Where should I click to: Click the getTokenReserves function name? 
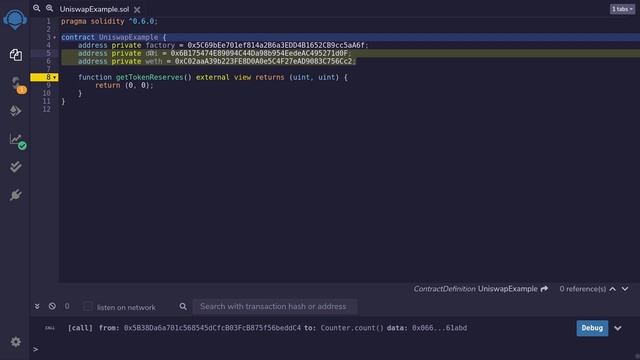pyautogui.click(x=149, y=77)
